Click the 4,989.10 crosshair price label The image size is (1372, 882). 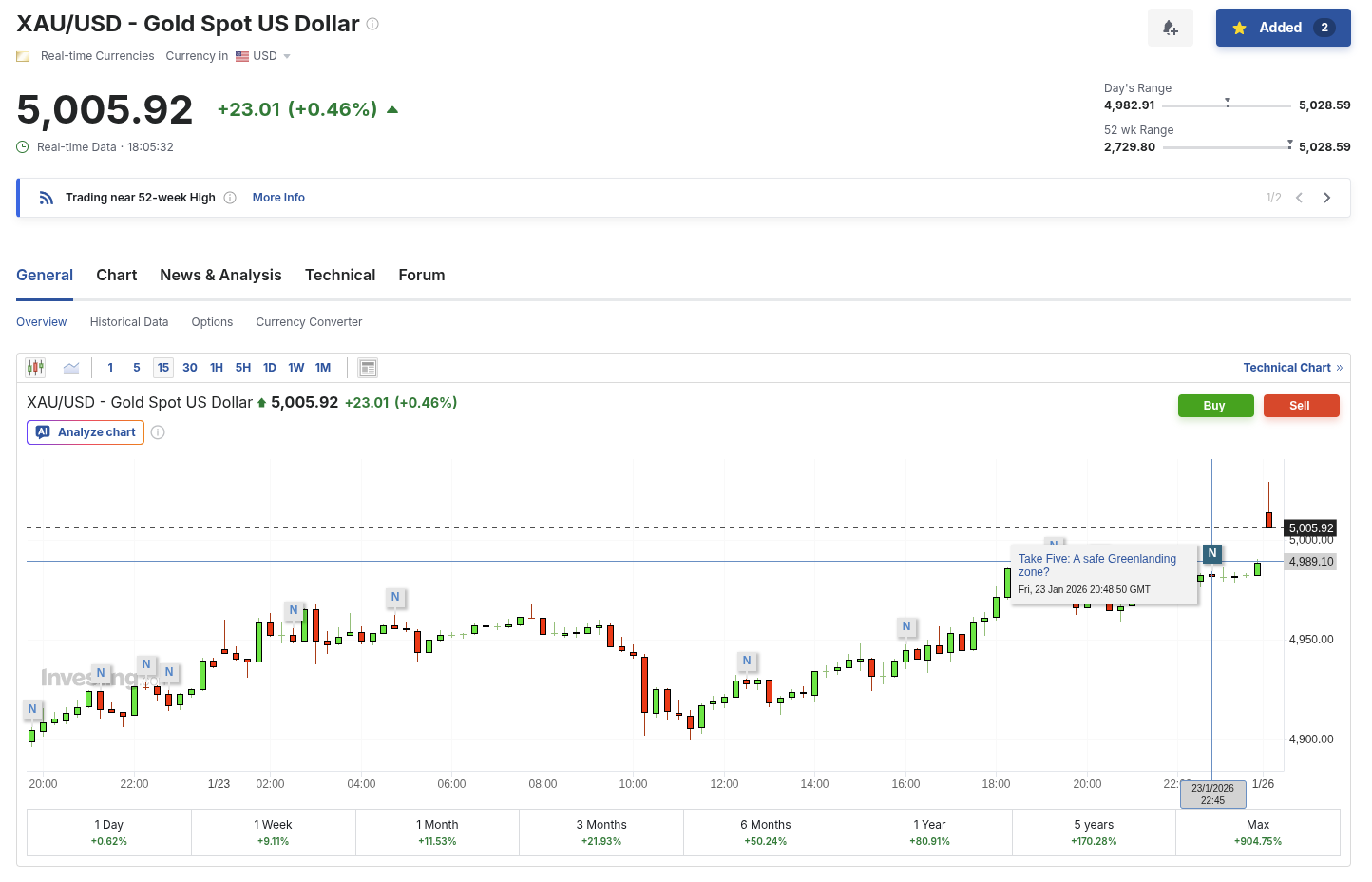[x=1311, y=562]
